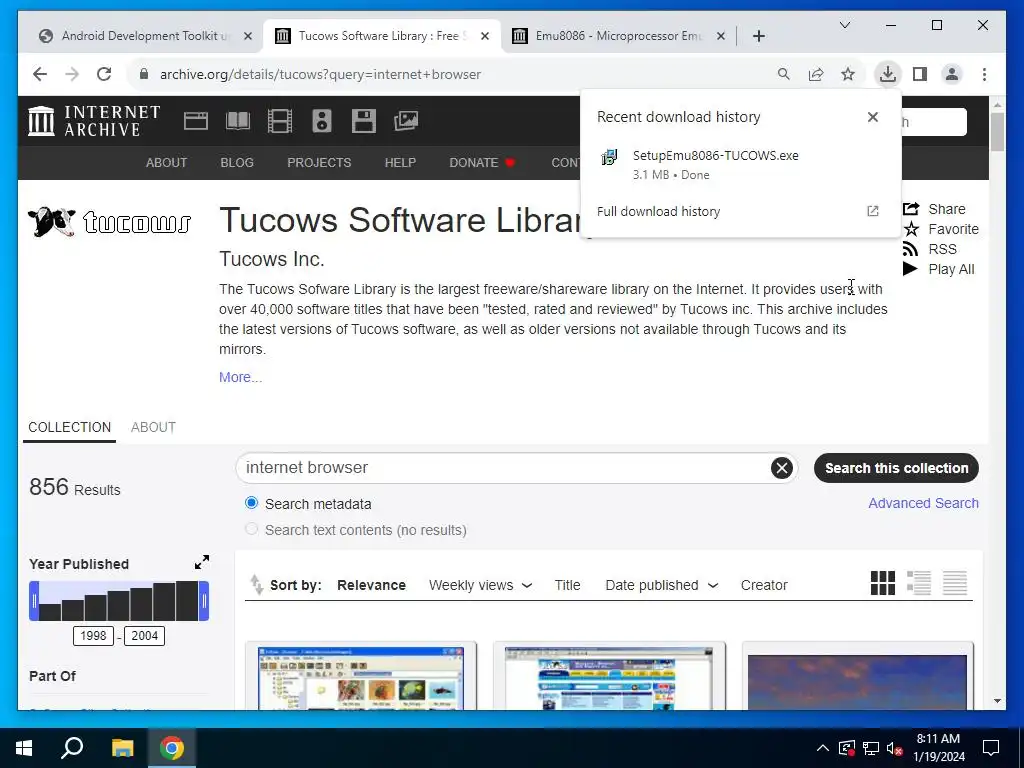
Task: Open the DONATE menu item
Action: point(482,163)
